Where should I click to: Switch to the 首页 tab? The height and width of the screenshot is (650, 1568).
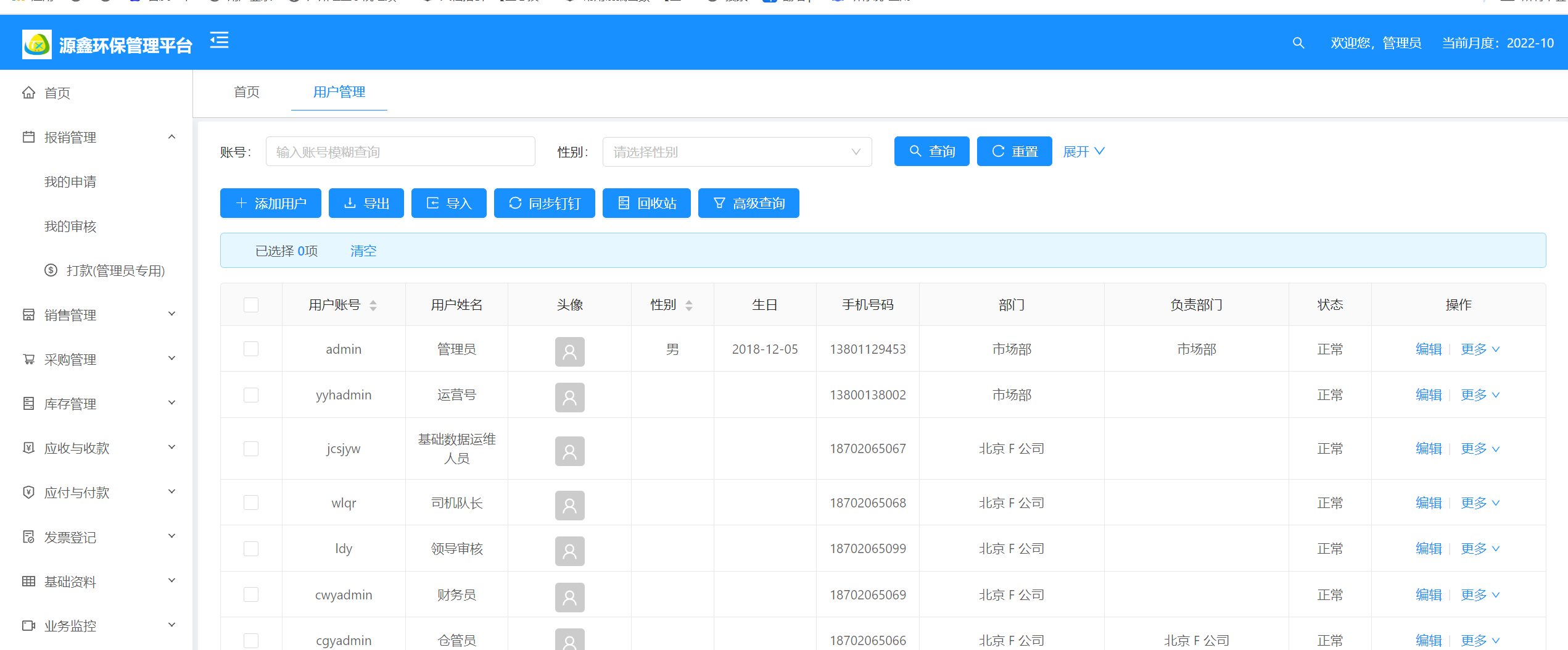(x=247, y=92)
